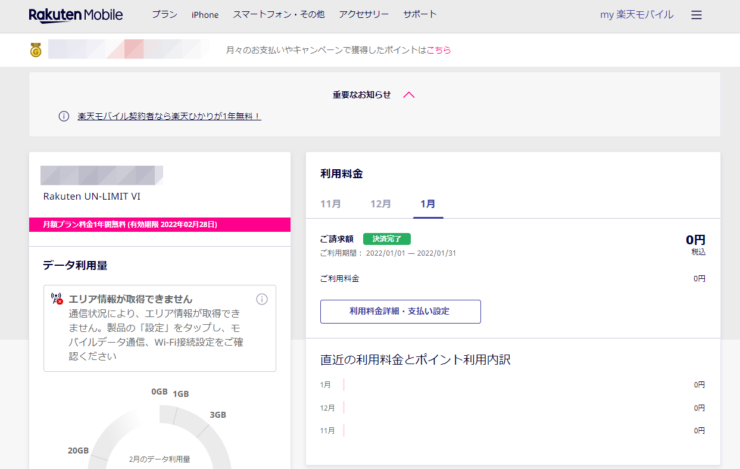Click the Rakuten UN-LIMIT VI plan name
Viewport: 740px width, 469px height.
[92, 196]
